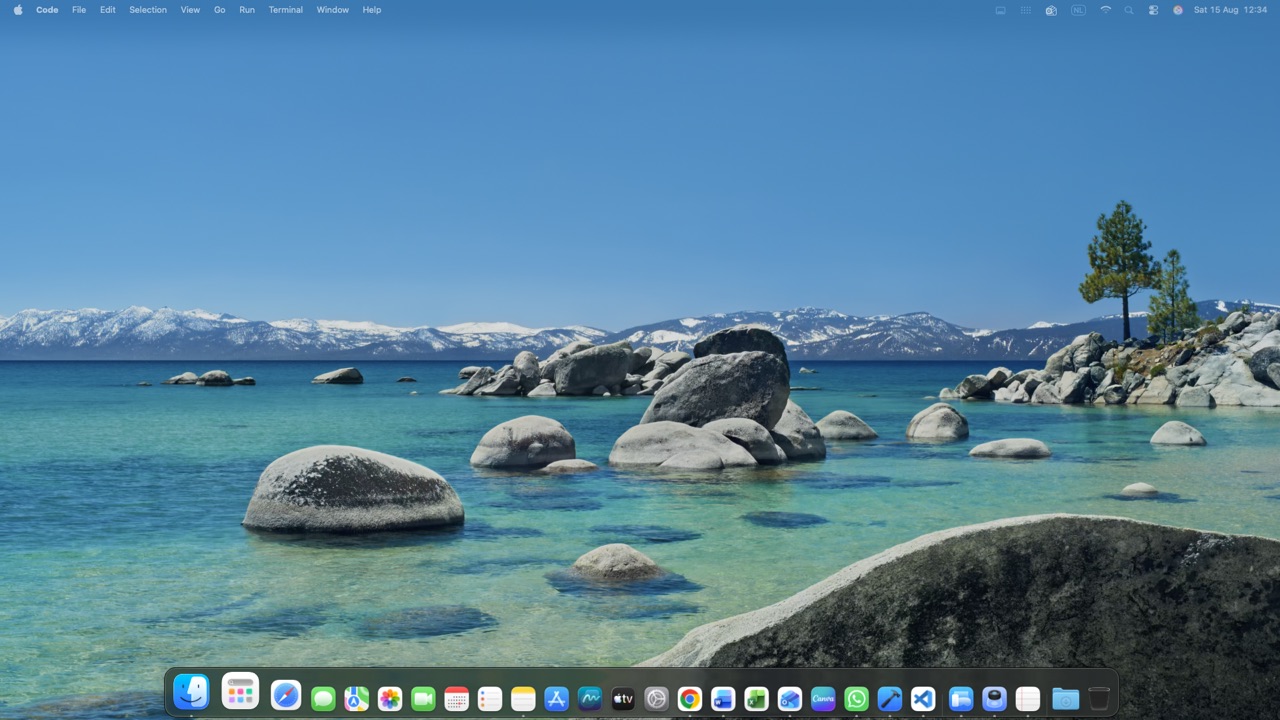Open the Freeform app in Dock
Viewport: 1280px width, 720px height.
(590, 699)
